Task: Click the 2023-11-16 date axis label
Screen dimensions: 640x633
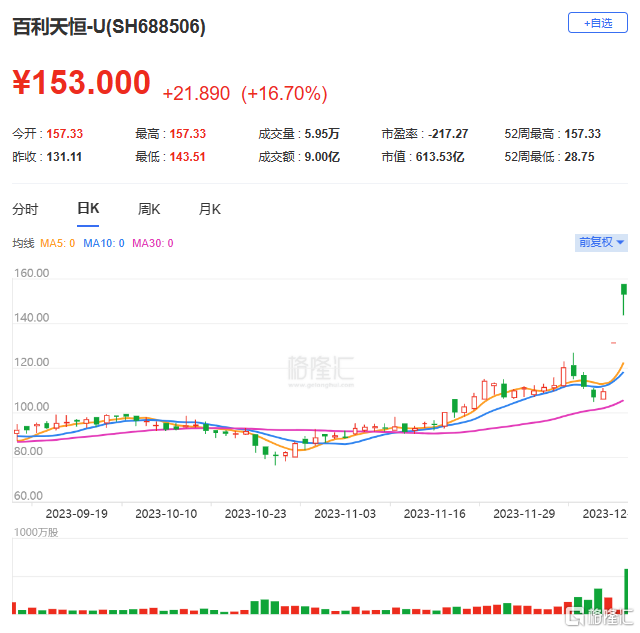Action: pyautogui.click(x=435, y=514)
